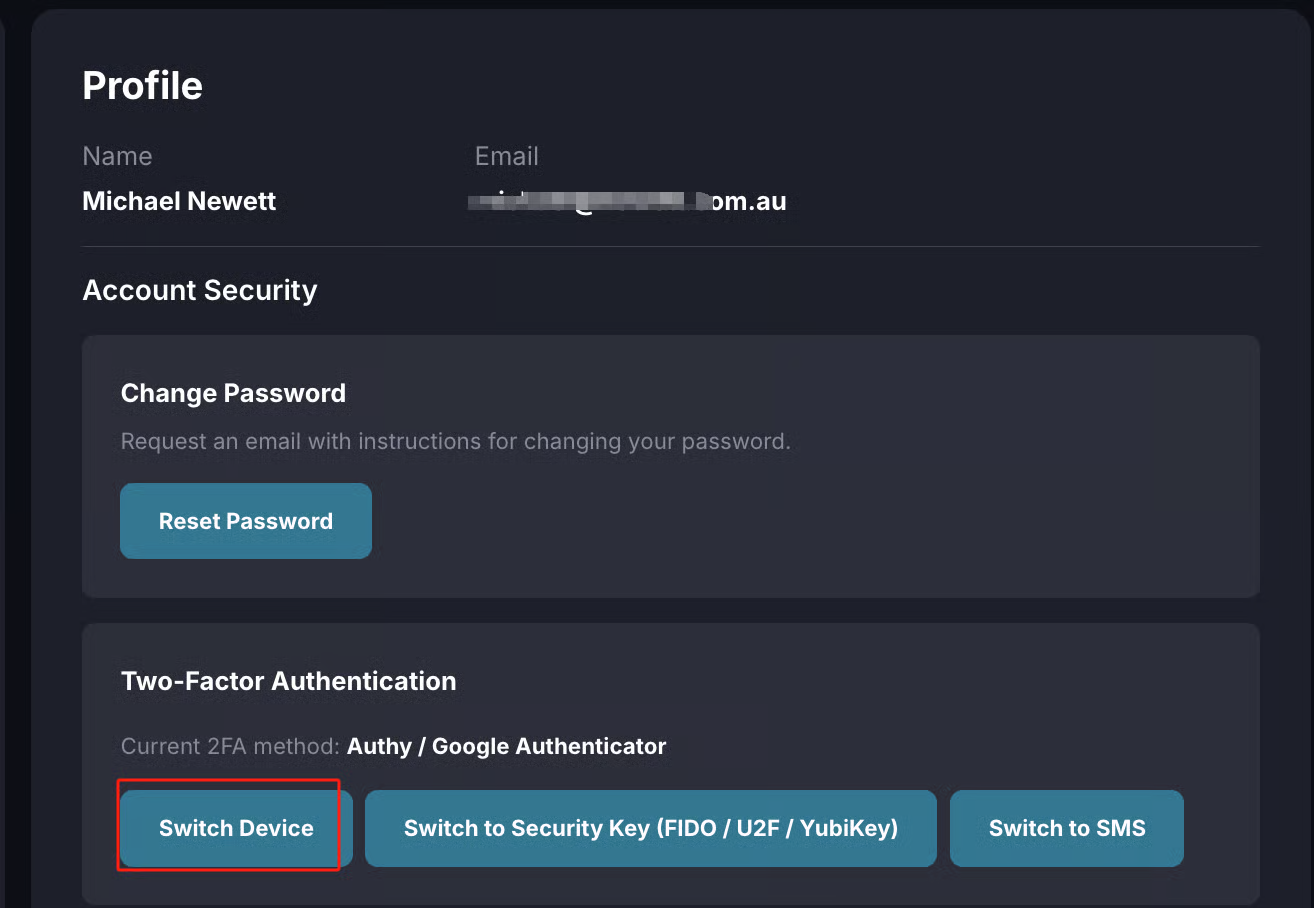Click the Two-Factor Authentication card title
This screenshot has height=908, width=1314.
[288, 681]
